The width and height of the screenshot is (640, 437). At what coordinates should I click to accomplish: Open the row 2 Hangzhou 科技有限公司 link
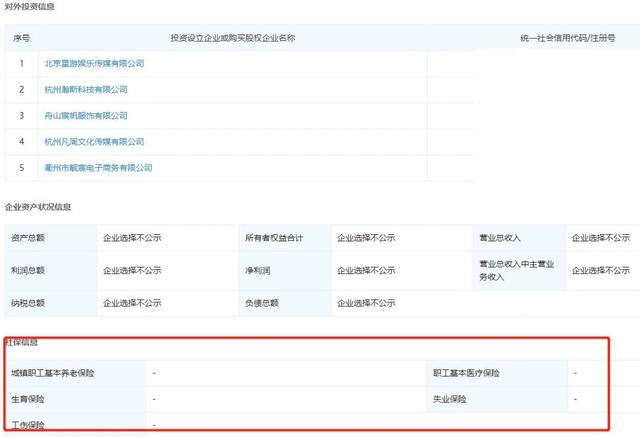tap(86, 89)
